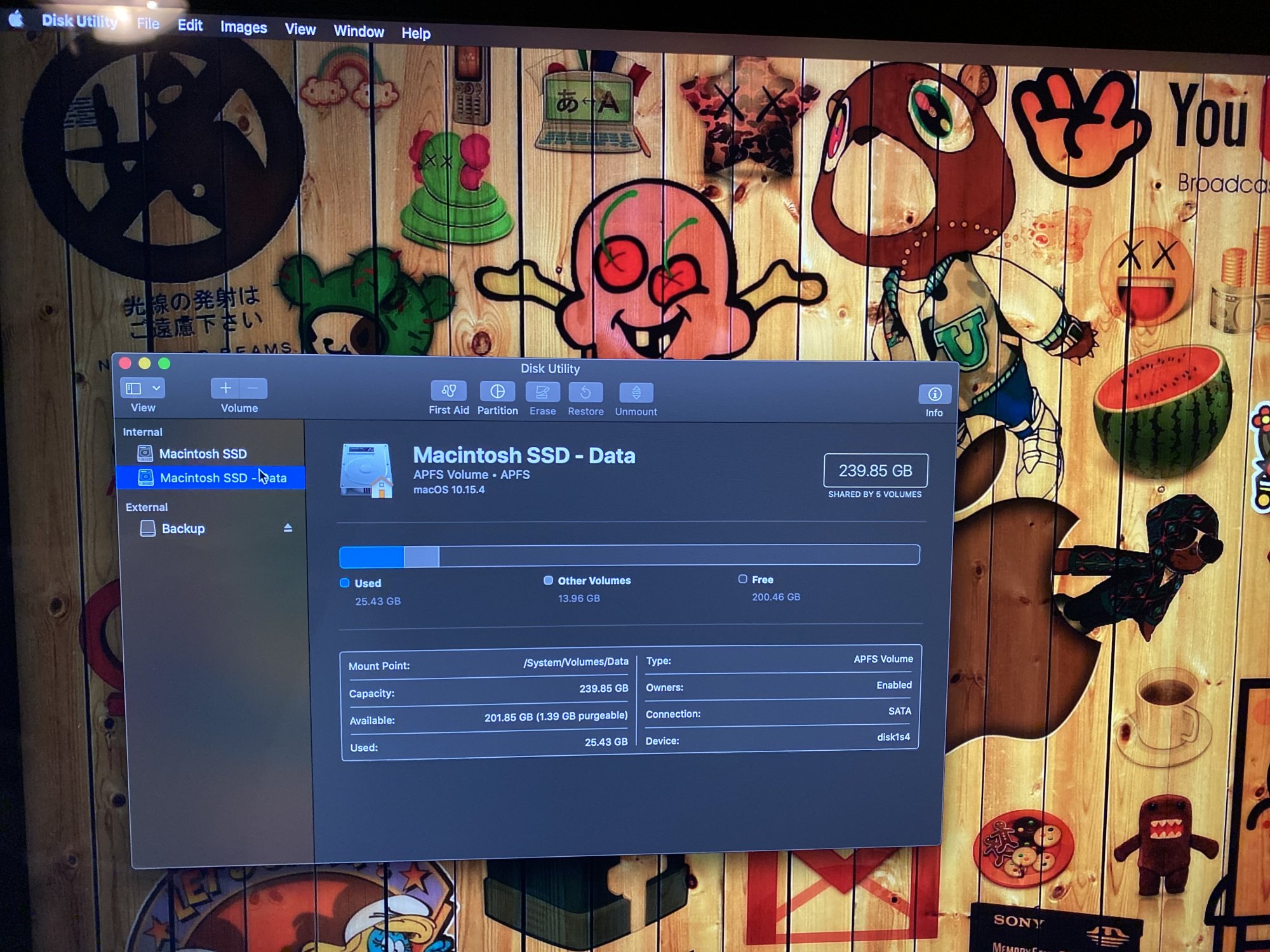Open the View menu in menu bar

pyautogui.click(x=300, y=29)
